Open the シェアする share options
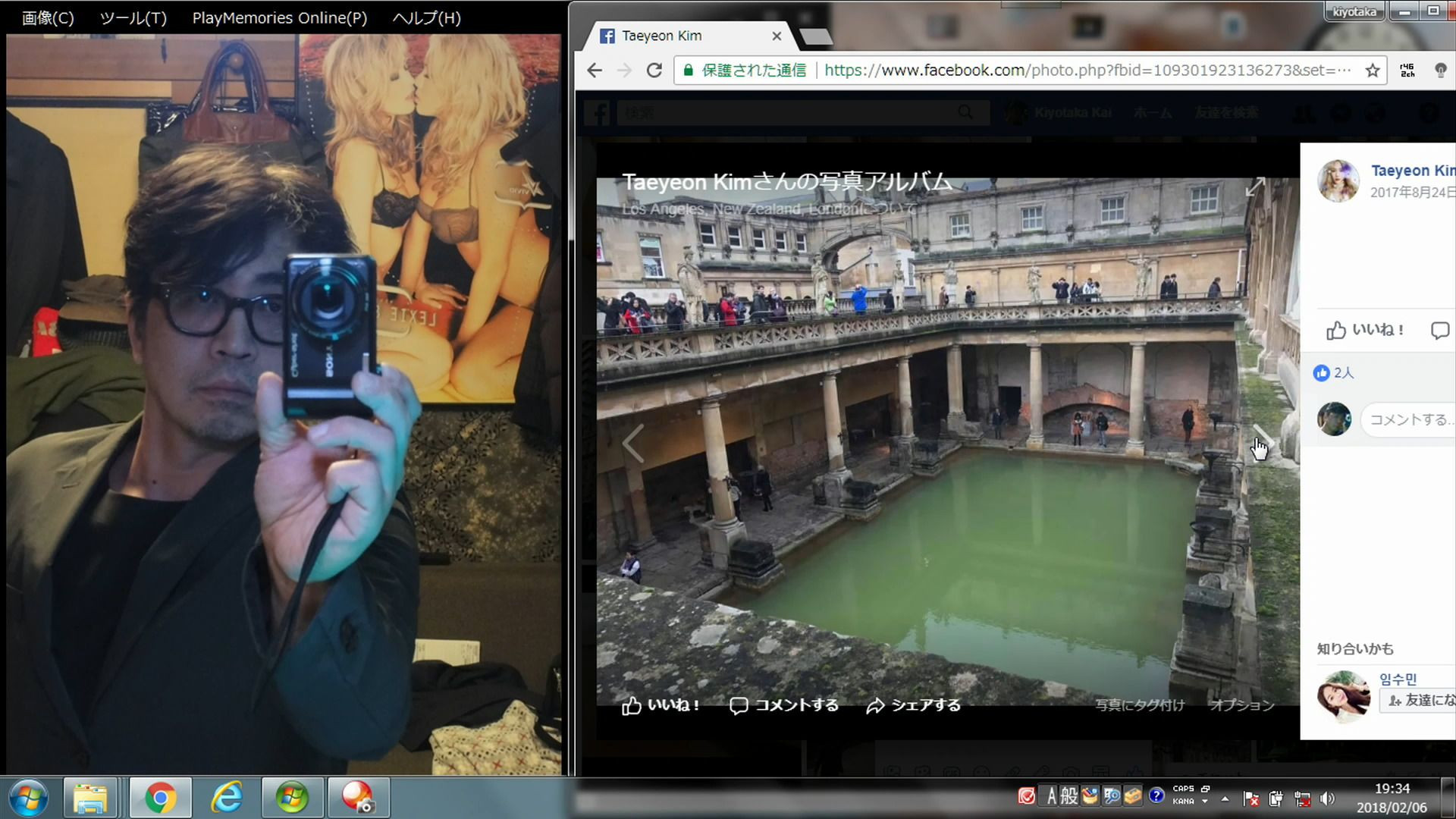This screenshot has width=1456, height=819. 913,705
